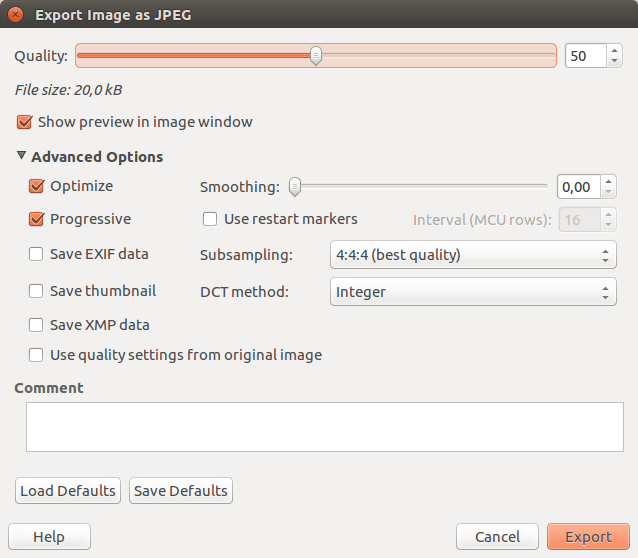
Task: Enable Use restart markers
Action: point(210,219)
